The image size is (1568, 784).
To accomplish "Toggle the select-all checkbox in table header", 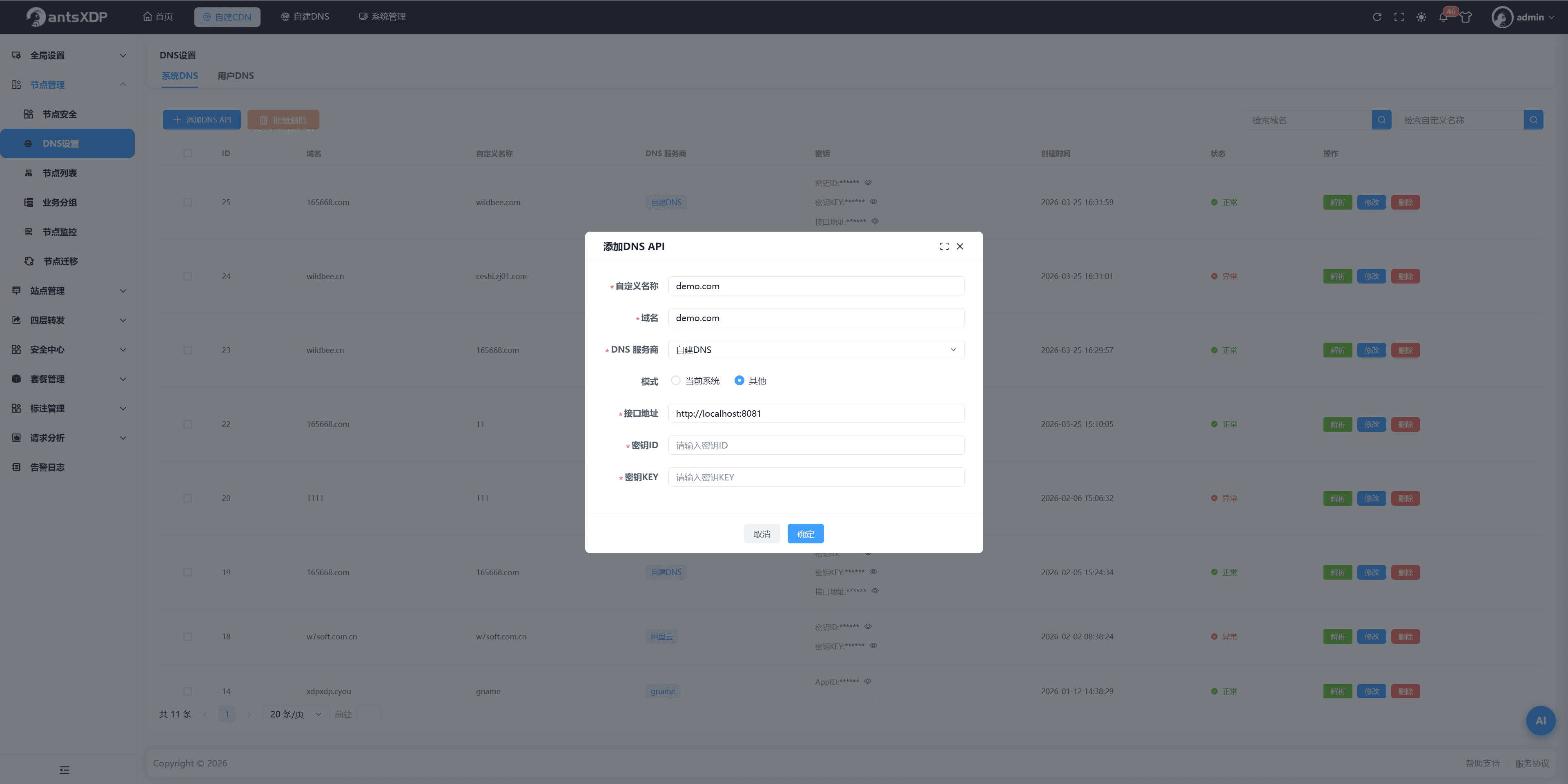I will click(187, 153).
